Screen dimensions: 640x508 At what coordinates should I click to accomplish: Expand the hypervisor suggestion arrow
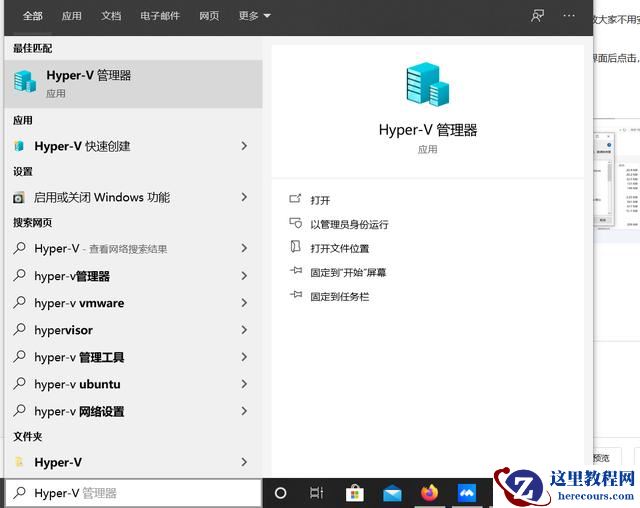[244, 330]
